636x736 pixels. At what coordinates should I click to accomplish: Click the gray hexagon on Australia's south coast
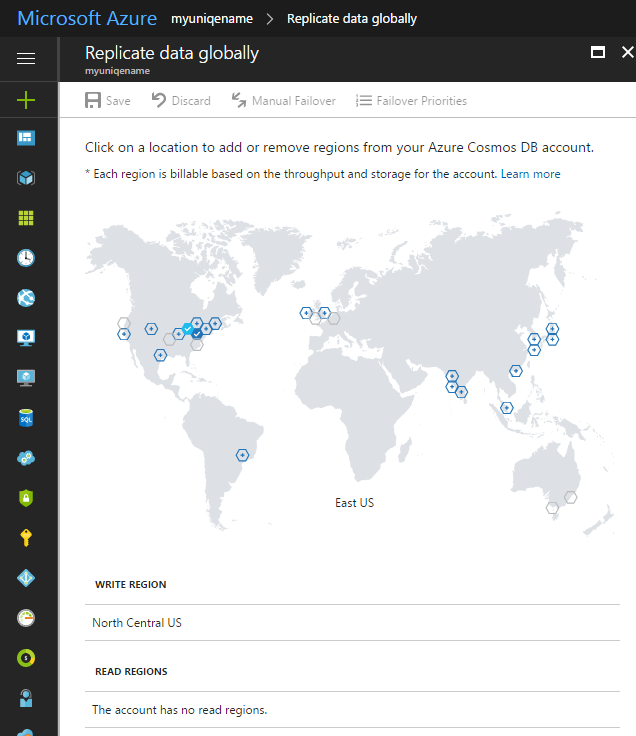[552, 507]
